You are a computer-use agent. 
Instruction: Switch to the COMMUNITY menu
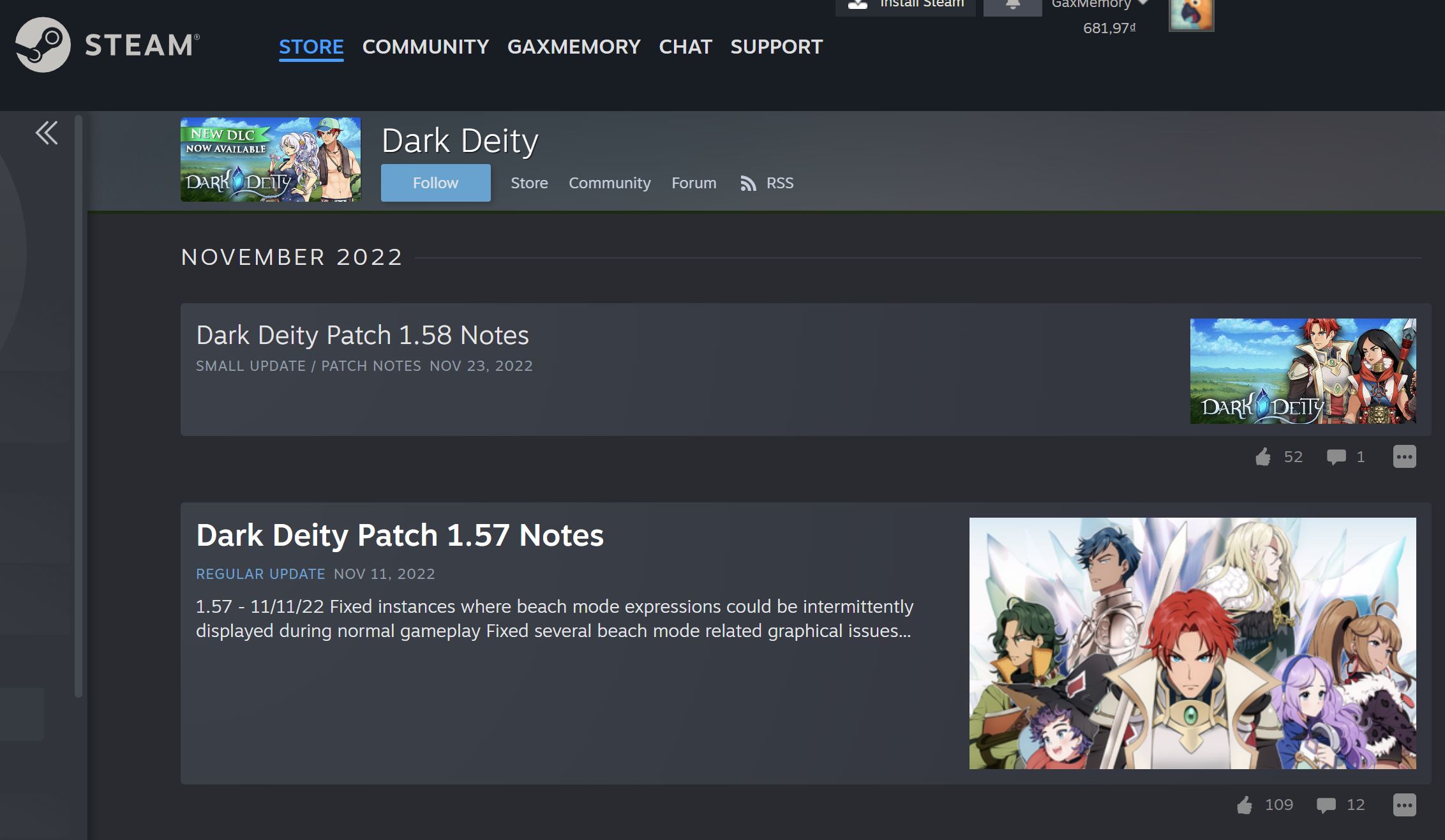pyautogui.click(x=425, y=47)
